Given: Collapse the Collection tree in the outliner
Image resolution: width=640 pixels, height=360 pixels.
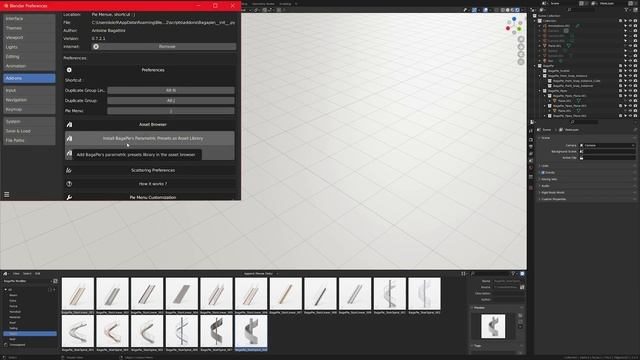Looking at the screenshot, I should point(535,21).
